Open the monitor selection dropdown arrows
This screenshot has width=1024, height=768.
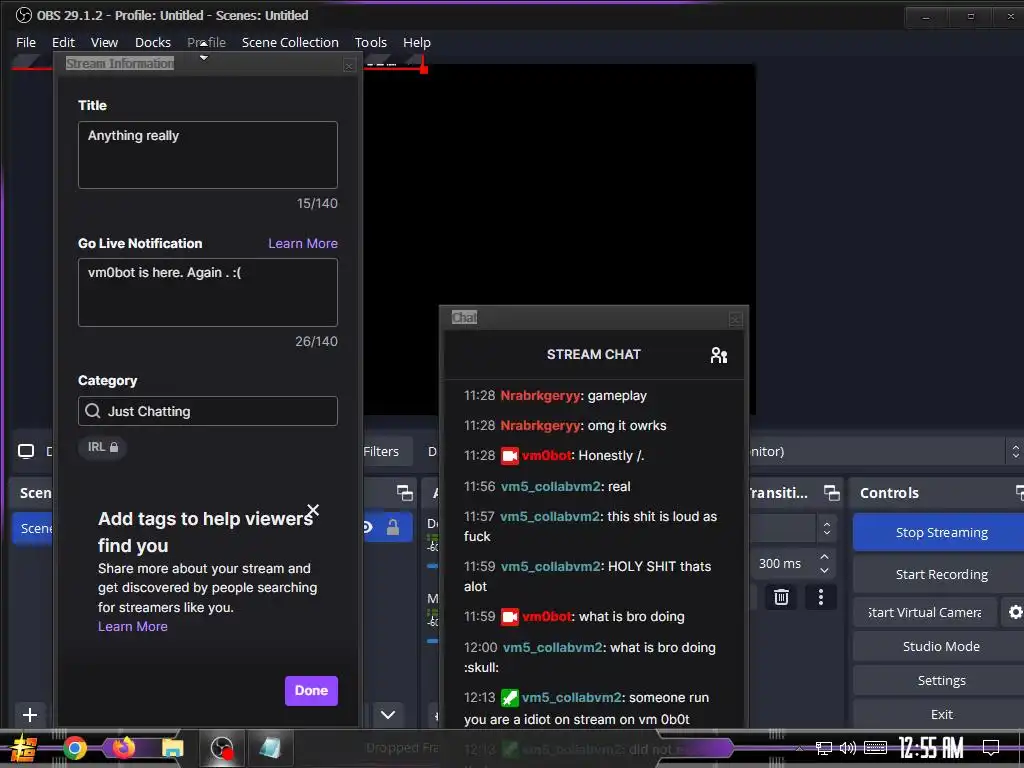click(1016, 451)
